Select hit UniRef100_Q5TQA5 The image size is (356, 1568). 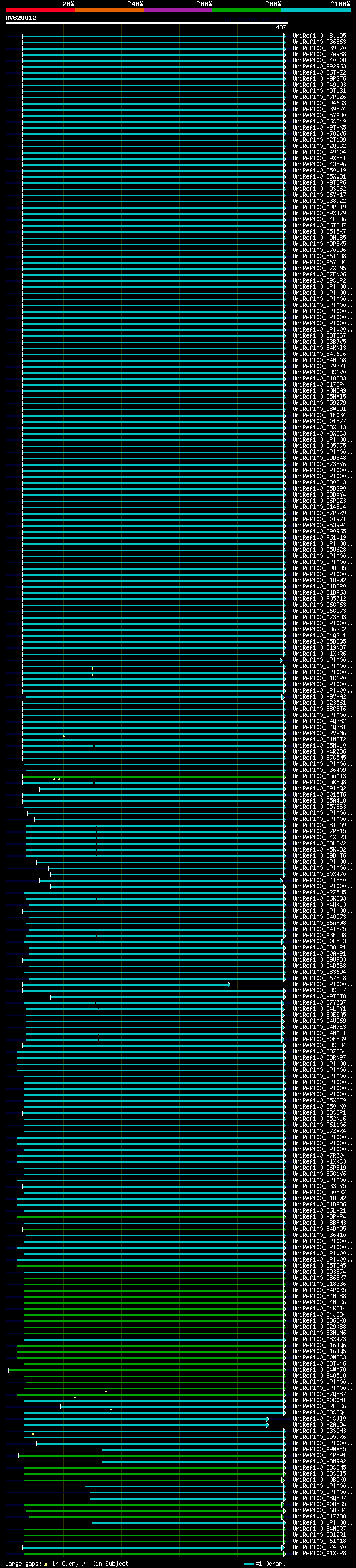point(319,1265)
